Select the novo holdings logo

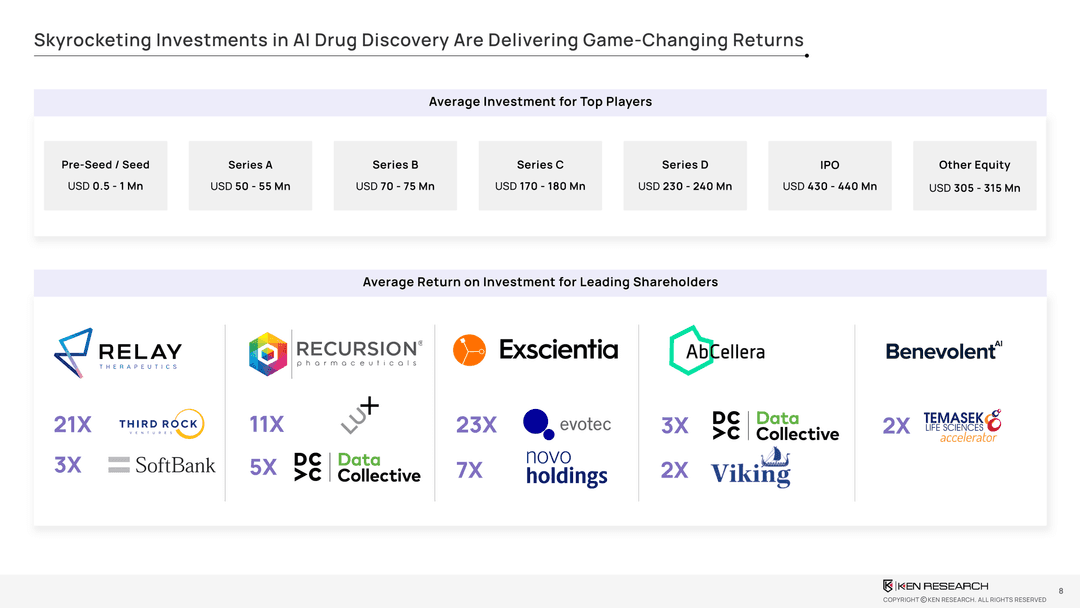pos(566,468)
